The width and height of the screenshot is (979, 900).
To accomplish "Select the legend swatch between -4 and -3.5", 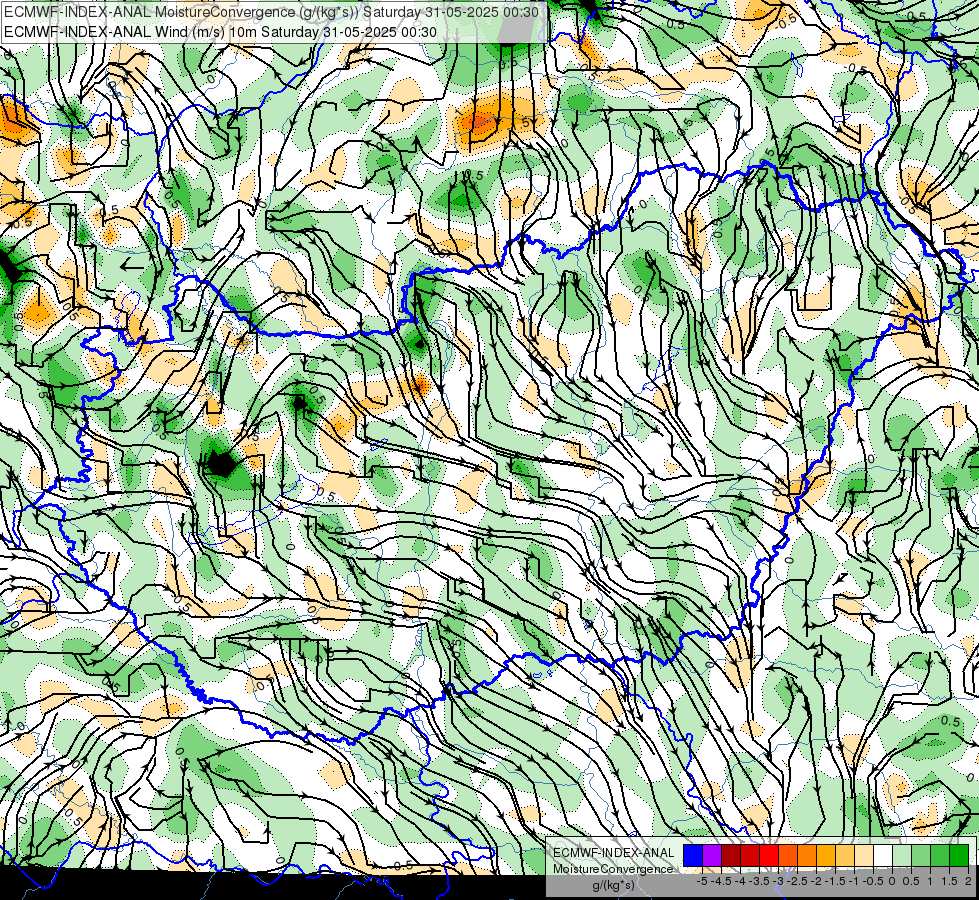I will tap(750, 856).
